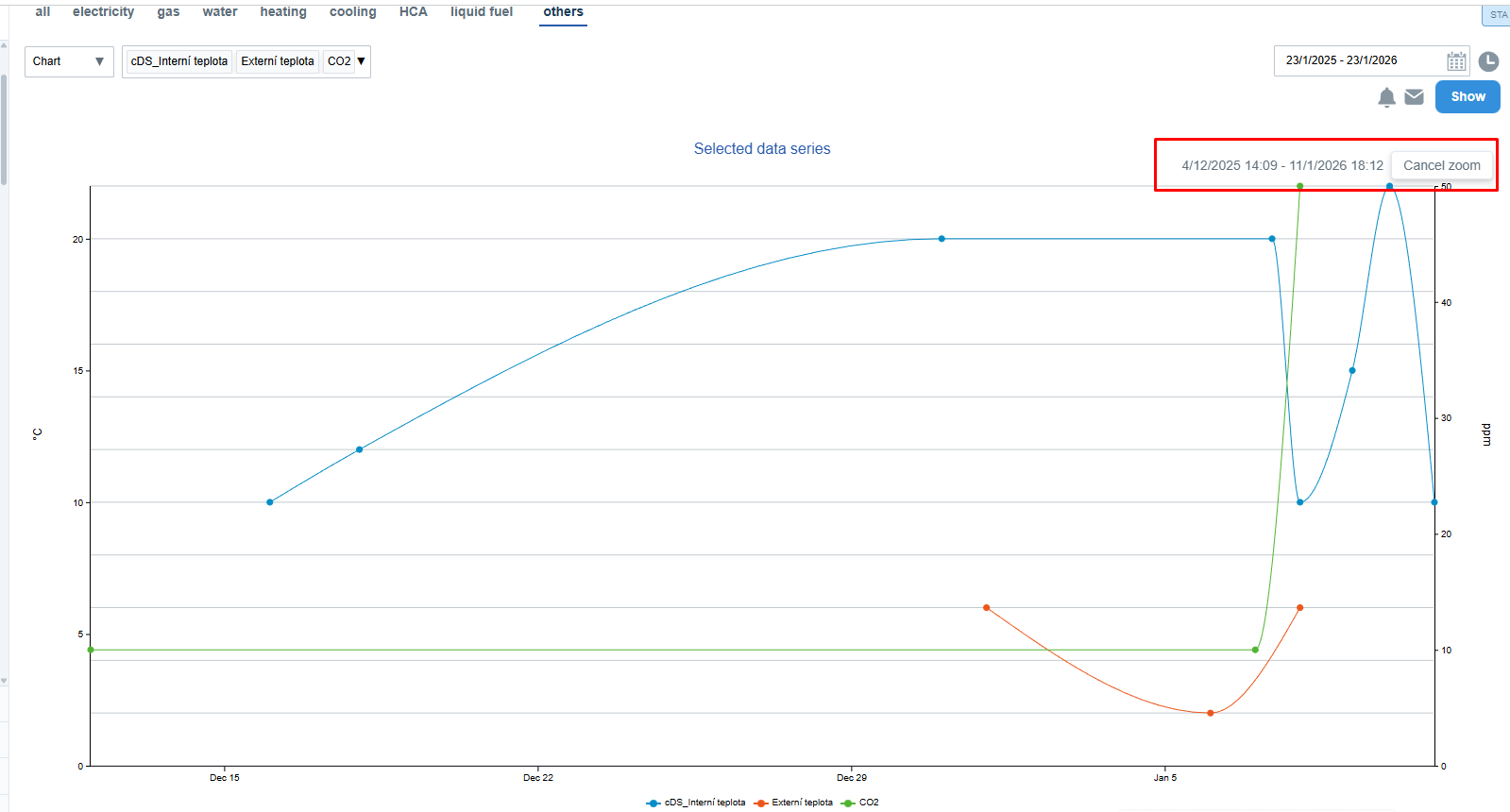Click the CO2 peak data point
Image resolution: width=1510 pixels, height=812 pixels.
point(1299,186)
